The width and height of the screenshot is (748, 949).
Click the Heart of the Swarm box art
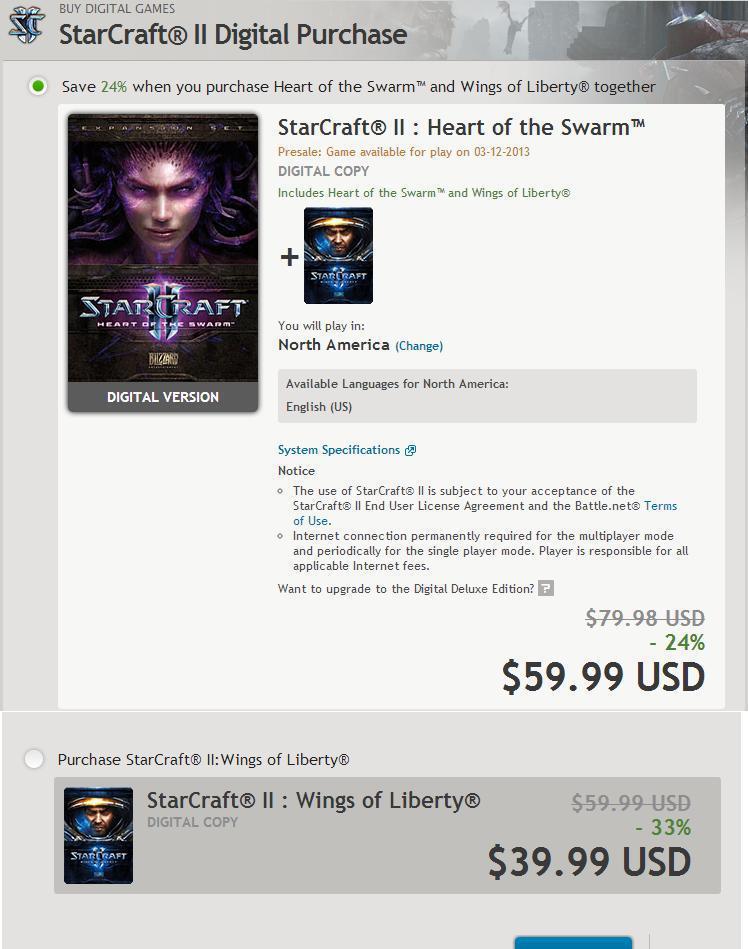(163, 248)
